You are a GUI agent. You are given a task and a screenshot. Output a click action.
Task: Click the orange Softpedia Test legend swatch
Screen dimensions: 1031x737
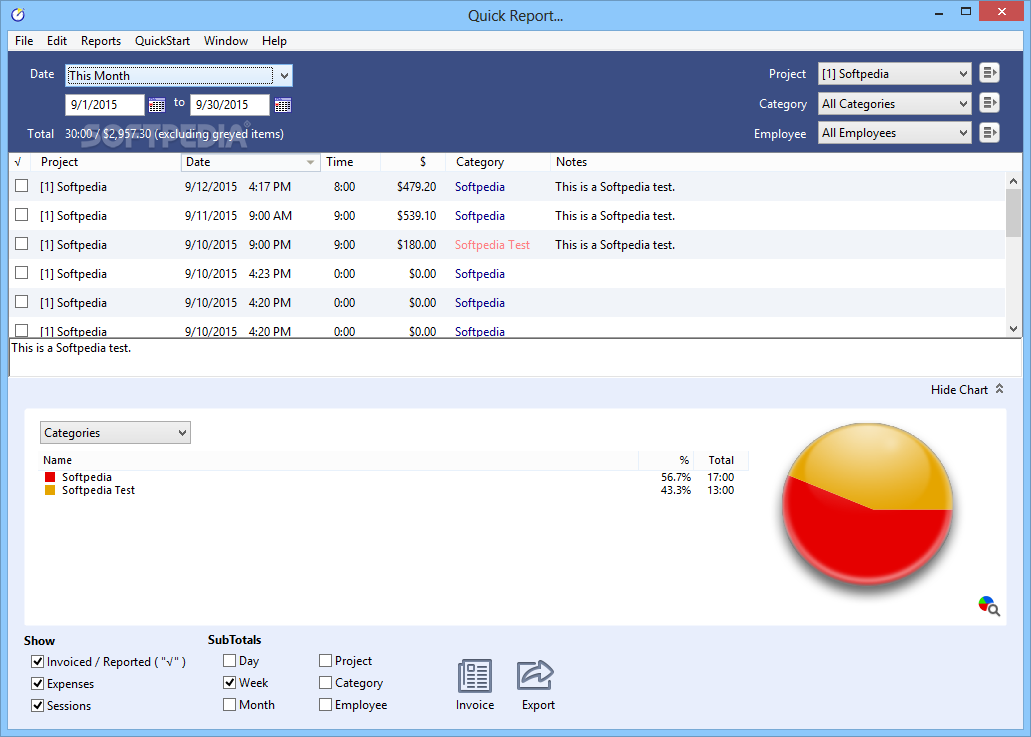[50, 490]
